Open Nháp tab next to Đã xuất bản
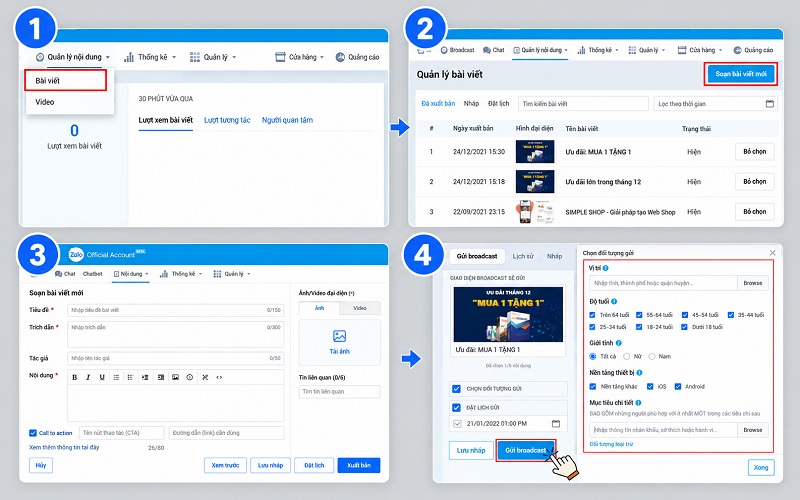 [x=471, y=104]
